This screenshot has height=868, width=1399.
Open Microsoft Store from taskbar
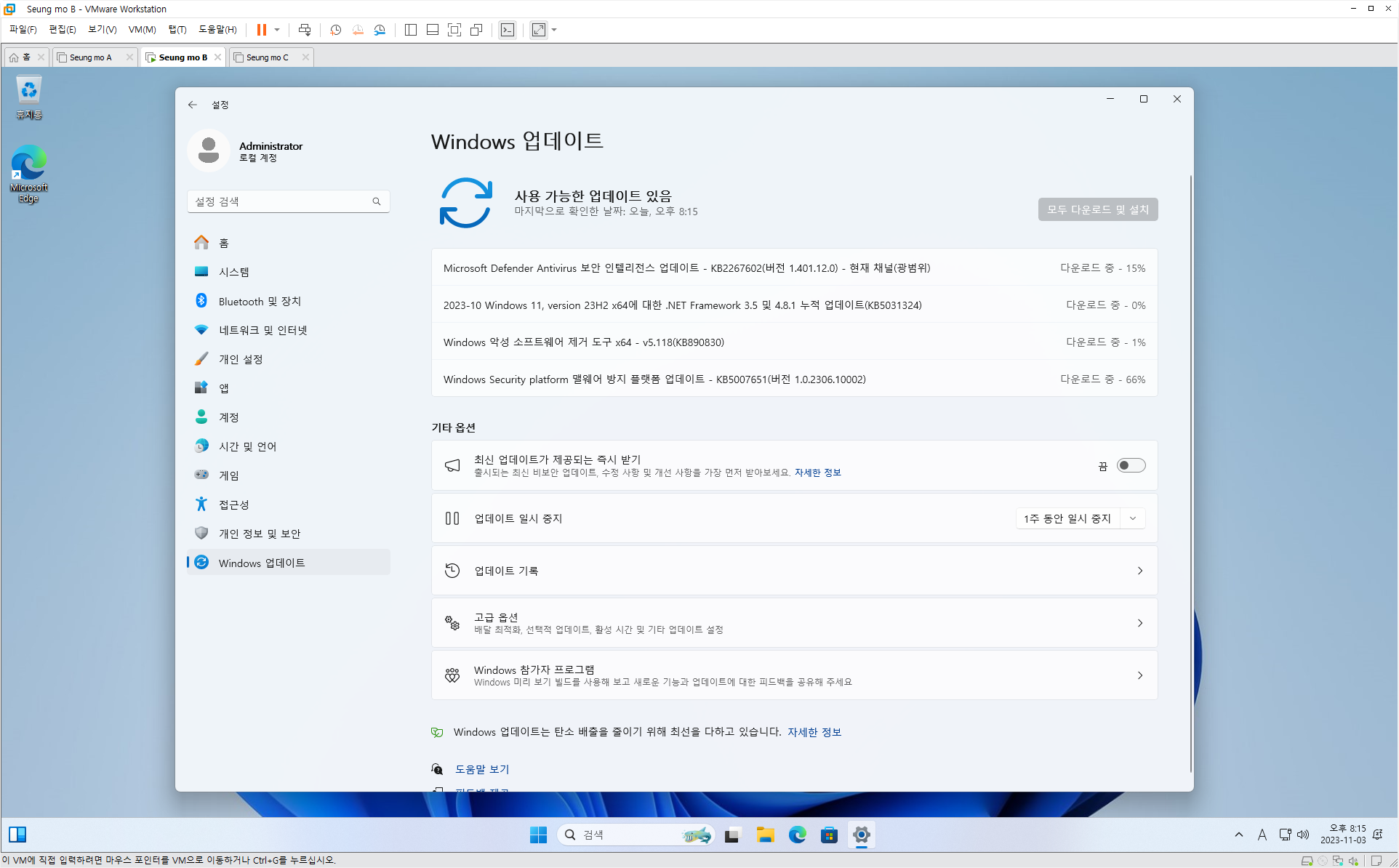coord(829,835)
